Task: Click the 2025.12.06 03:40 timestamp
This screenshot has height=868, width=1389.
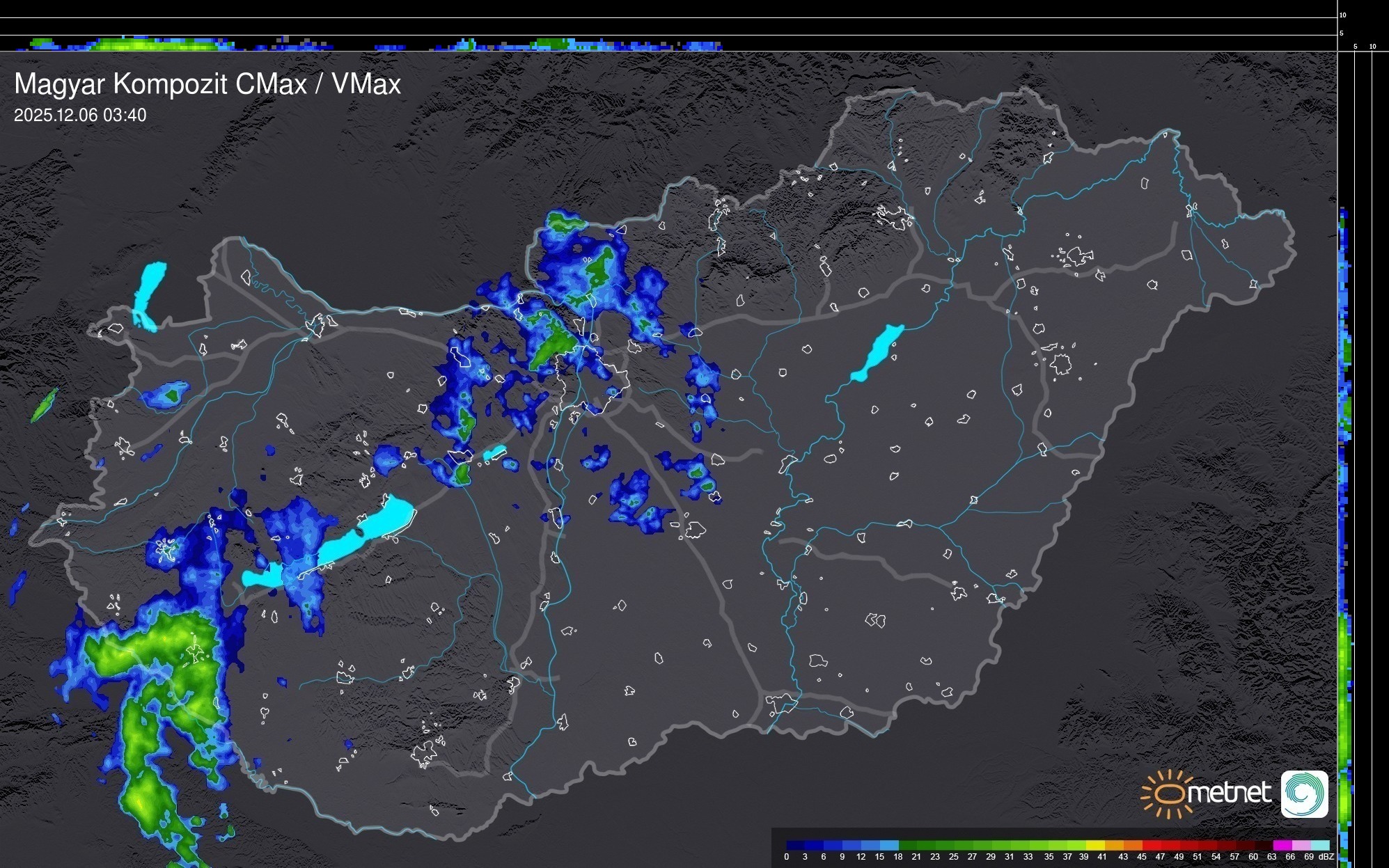Action: tap(80, 115)
